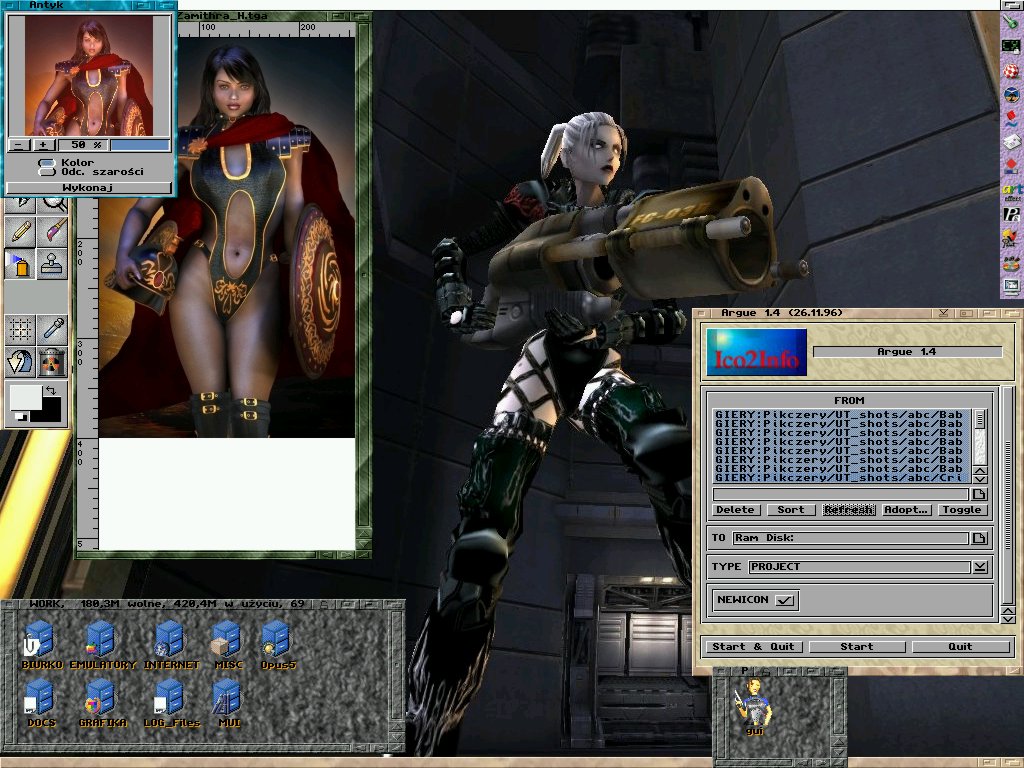This screenshot has height=768, width=1024.
Task: Click the radioactive trash bin icon
Action: click(52, 362)
